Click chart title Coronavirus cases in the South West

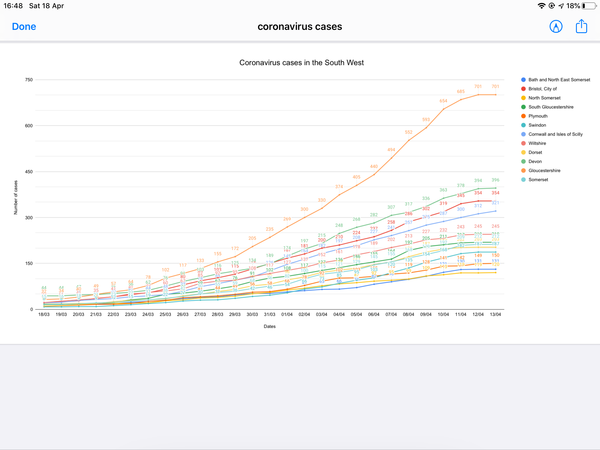tap(302, 62)
